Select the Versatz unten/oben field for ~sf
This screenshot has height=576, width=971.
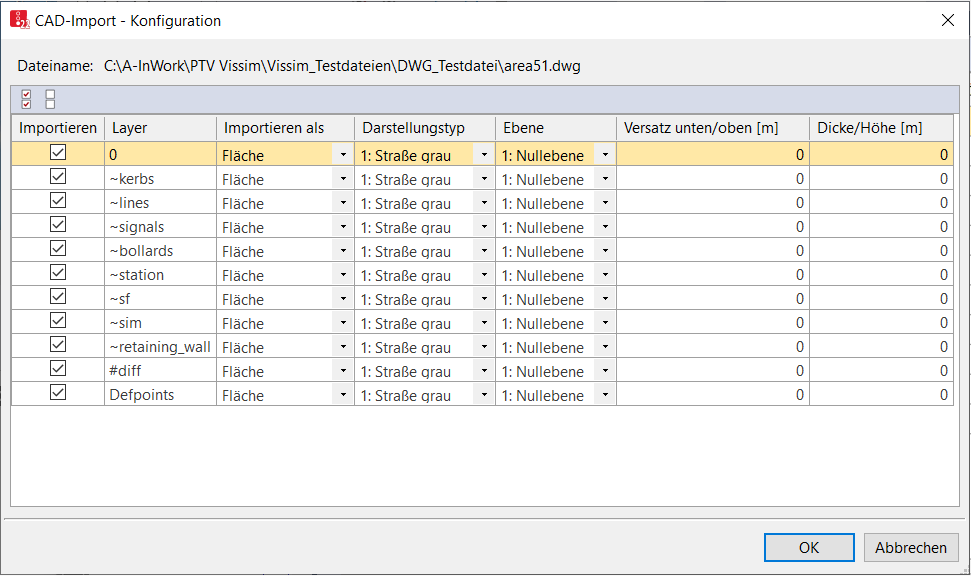coord(713,299)
